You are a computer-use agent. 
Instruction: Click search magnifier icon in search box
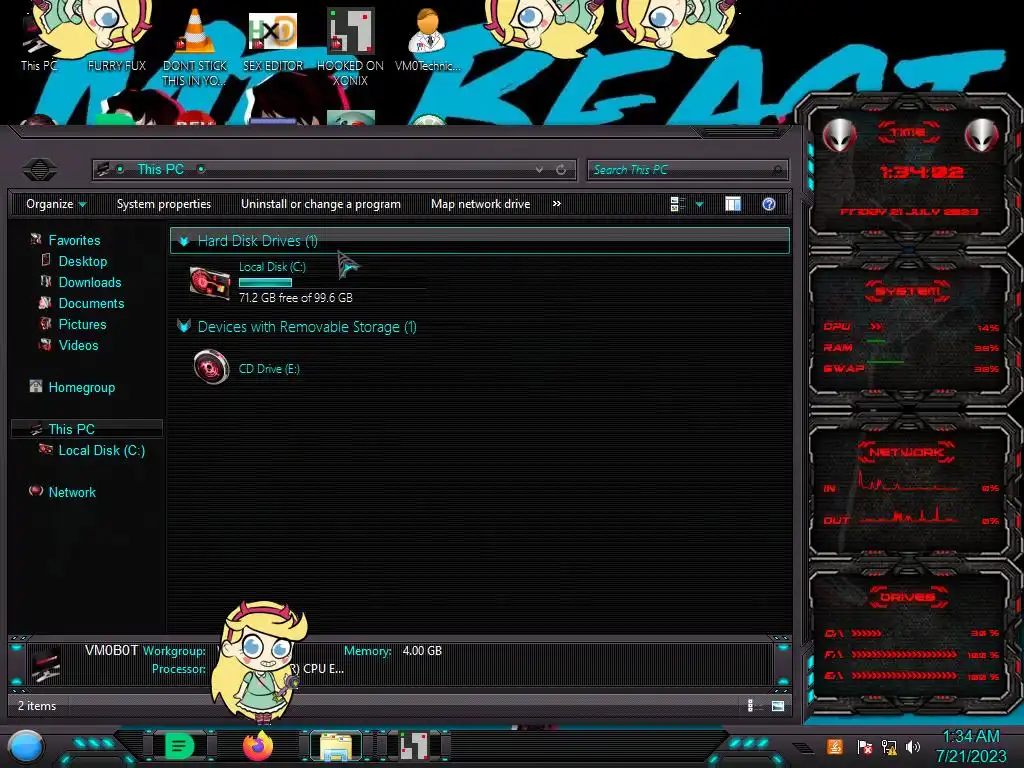tap(777, 170)
